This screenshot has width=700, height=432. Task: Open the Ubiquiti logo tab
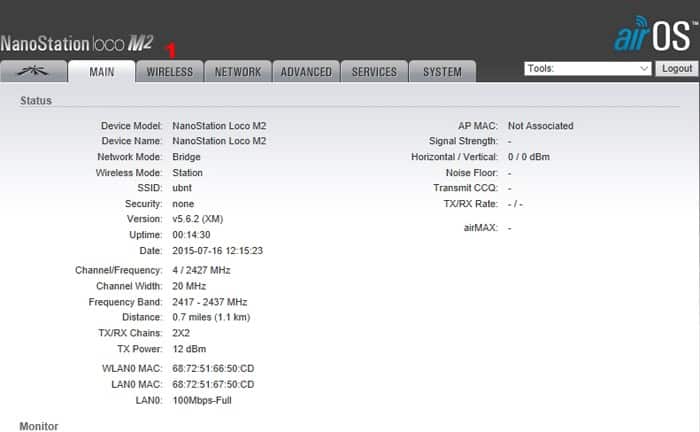(x=33, y=71)
